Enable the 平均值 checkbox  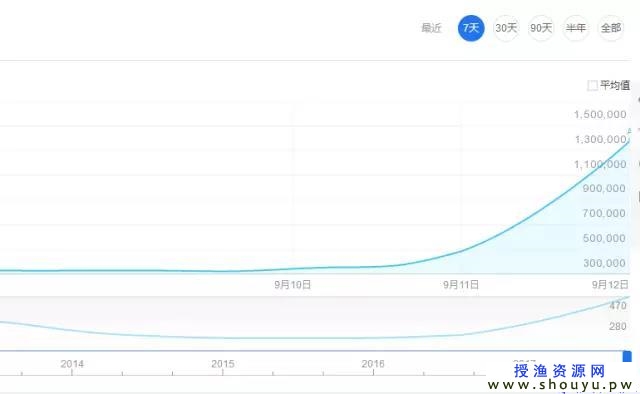(592, 85)
